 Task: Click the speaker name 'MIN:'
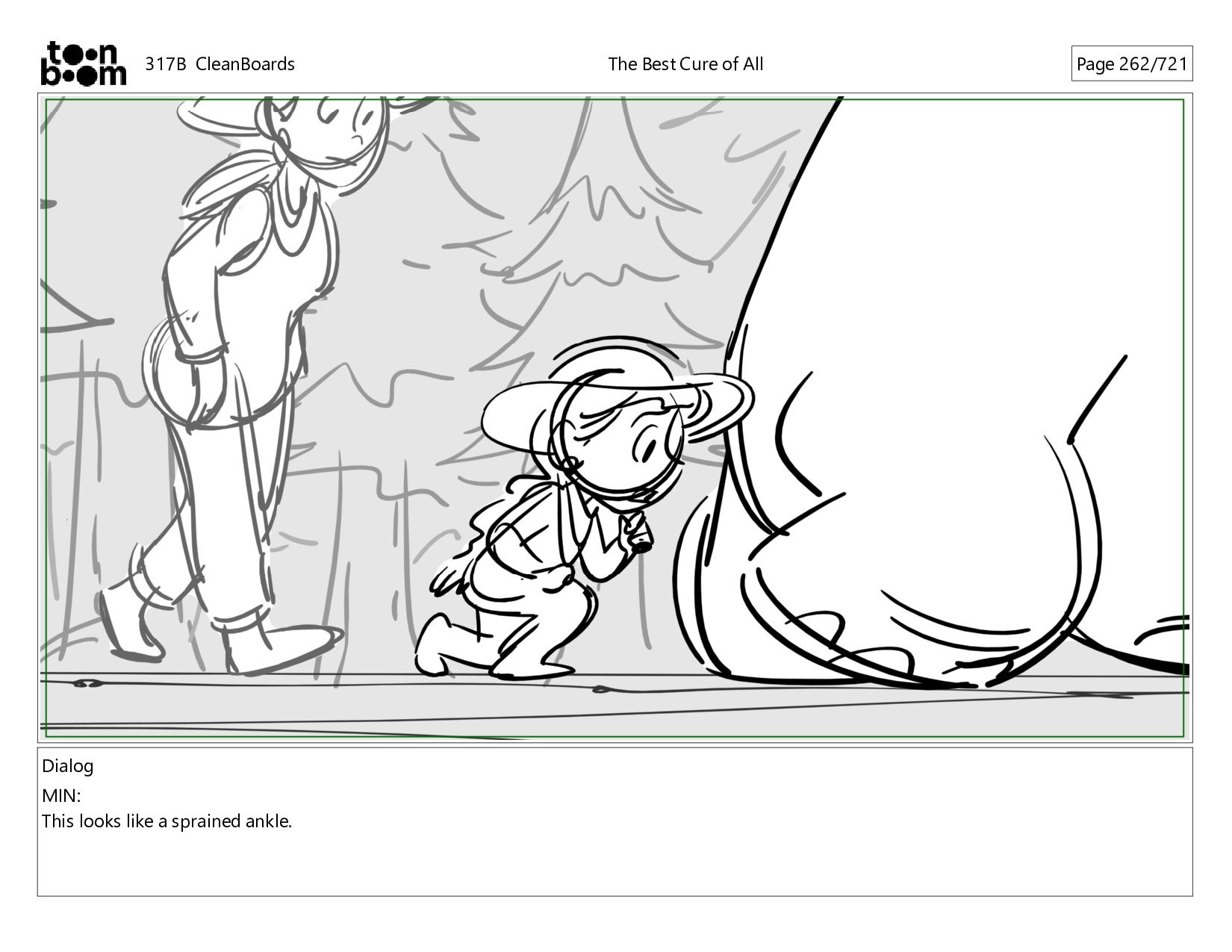pos(61,795)
